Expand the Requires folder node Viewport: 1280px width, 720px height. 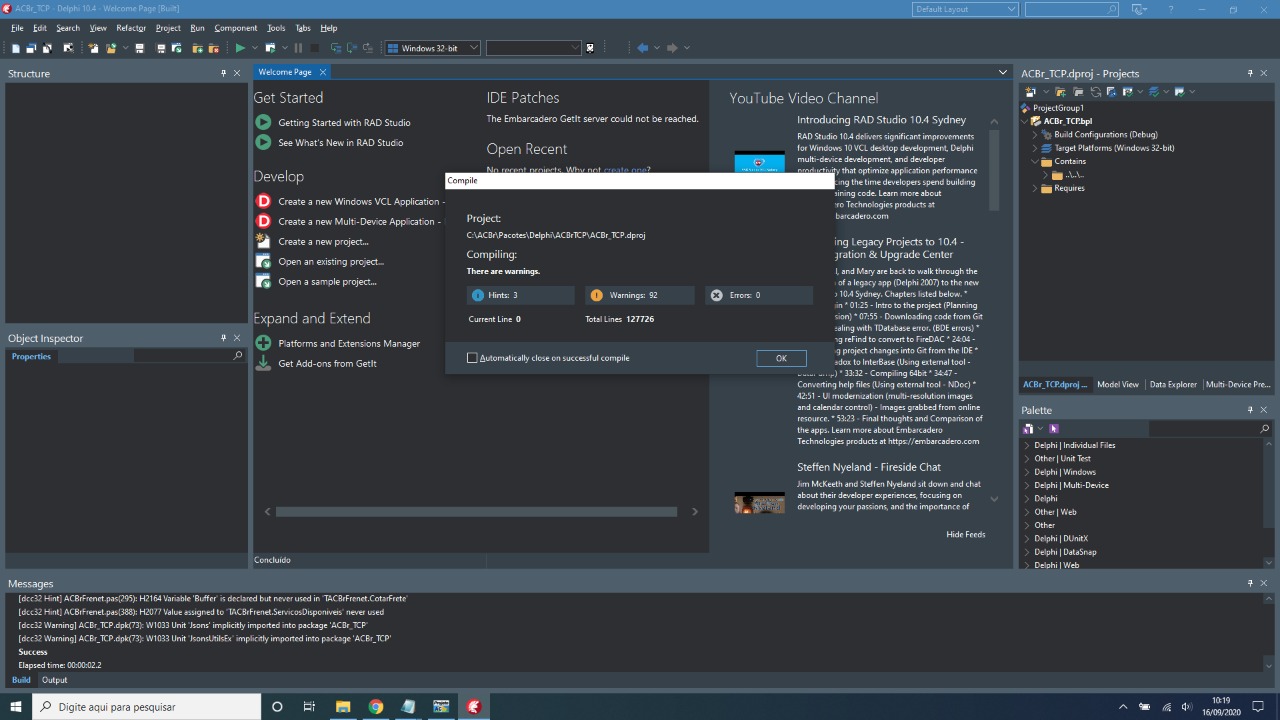(x=1036, y=188)
